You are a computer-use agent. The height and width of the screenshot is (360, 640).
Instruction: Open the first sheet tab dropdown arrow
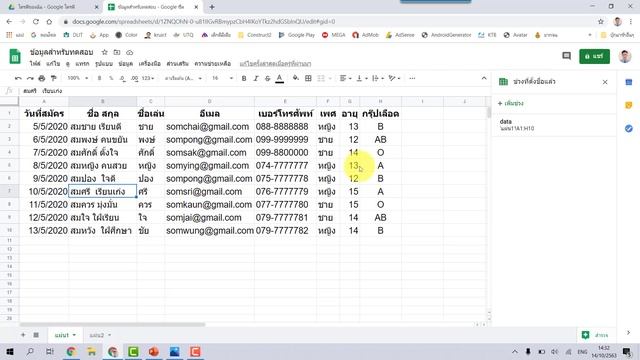click(x=74, y=335)
